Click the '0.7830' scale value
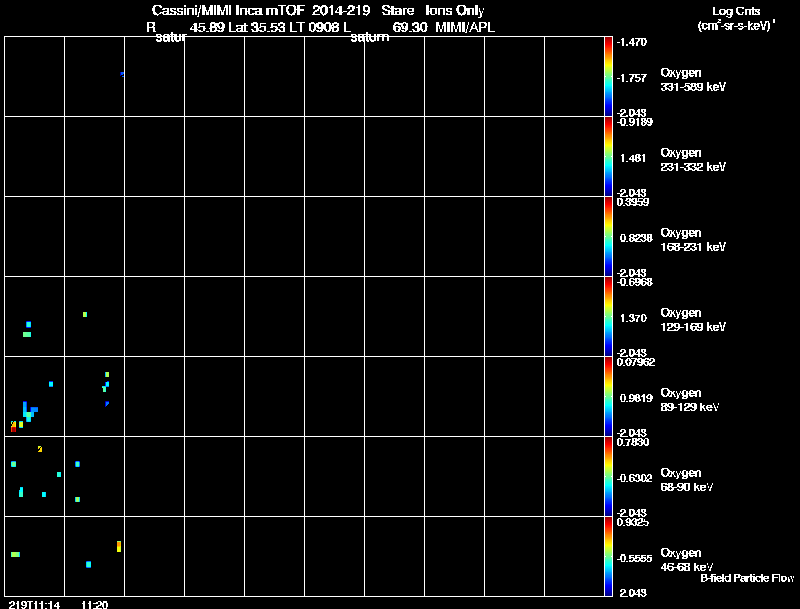The image size is (800, 609). (x=633, y=442)
